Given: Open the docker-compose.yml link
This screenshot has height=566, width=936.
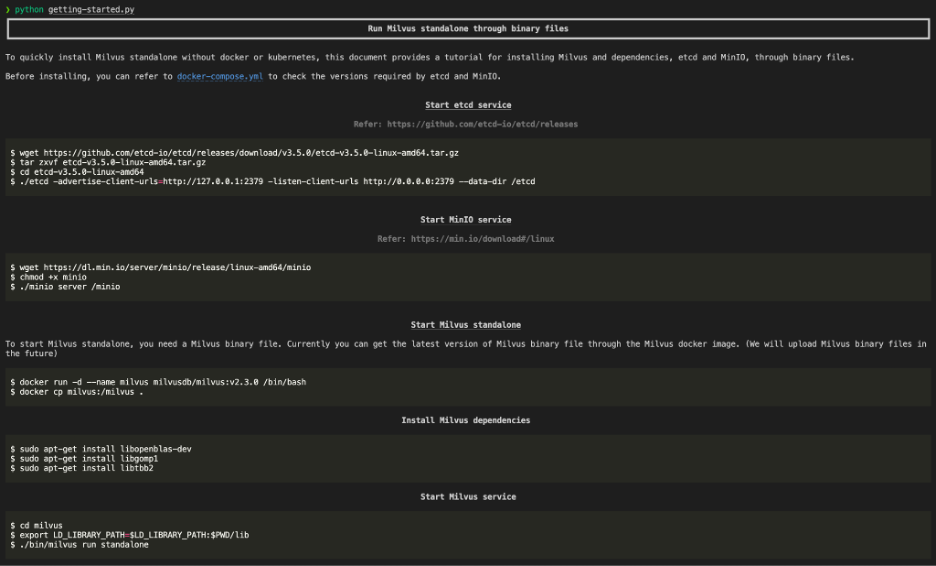Looking at the screenshot, I should (220, 76).
